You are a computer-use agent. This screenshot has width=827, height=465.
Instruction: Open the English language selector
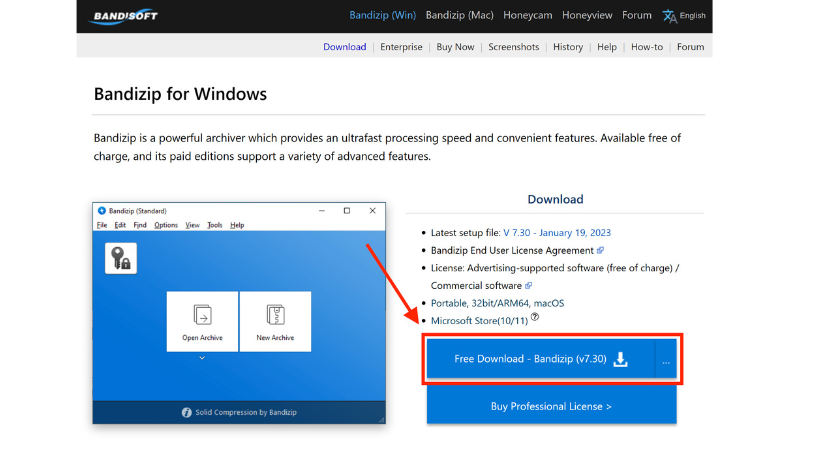tap(693, 16)
